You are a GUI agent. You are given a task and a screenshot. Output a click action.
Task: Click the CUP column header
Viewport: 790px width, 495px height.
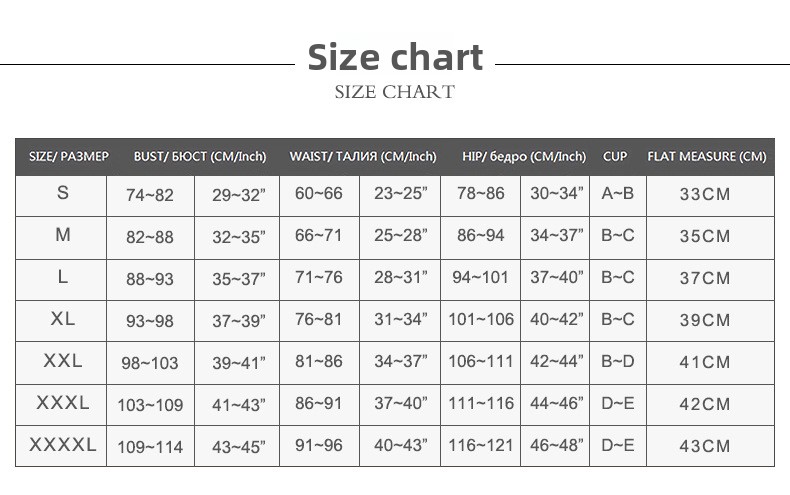click(x=615, y=157)
